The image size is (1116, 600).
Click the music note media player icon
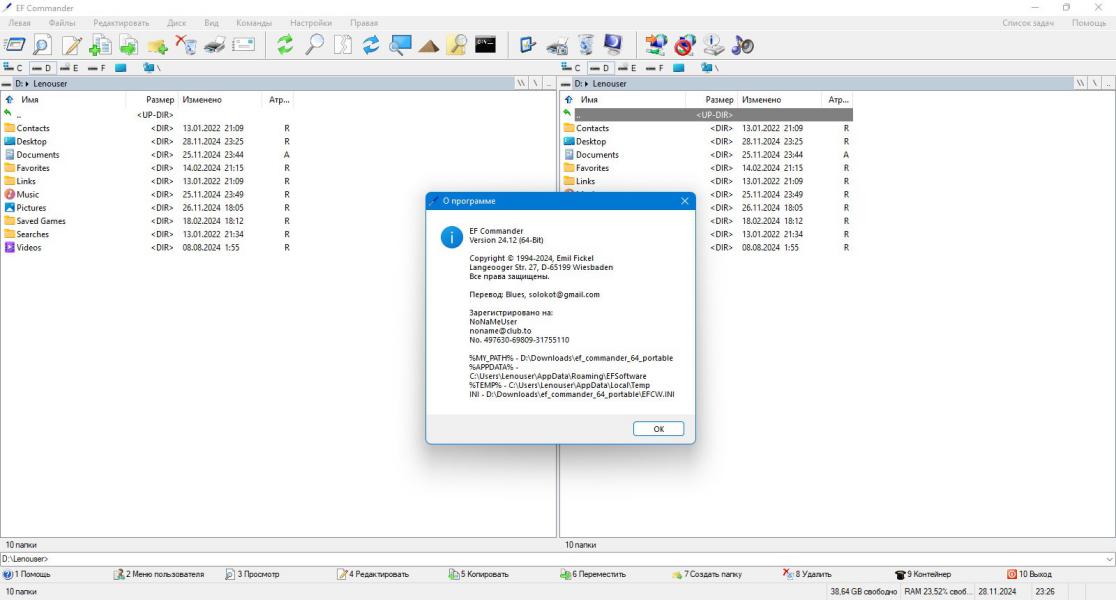742,46
